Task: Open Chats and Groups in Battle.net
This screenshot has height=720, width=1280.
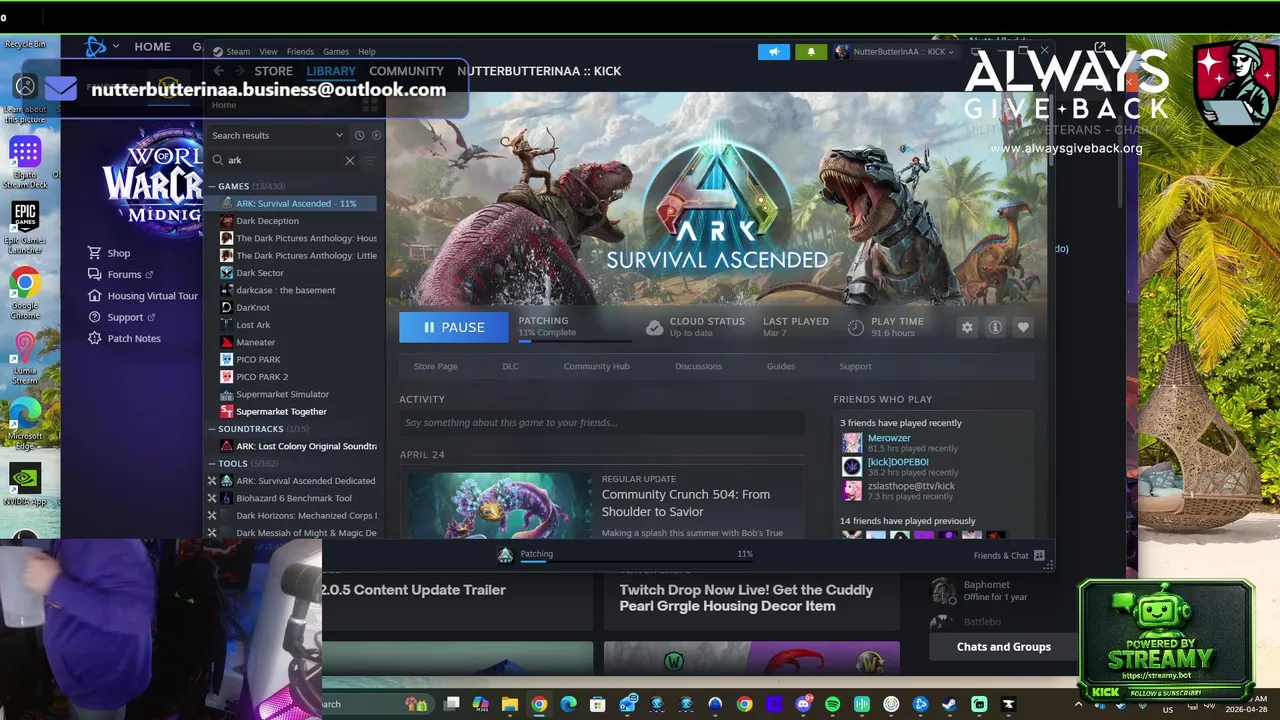Action: 1003,647
